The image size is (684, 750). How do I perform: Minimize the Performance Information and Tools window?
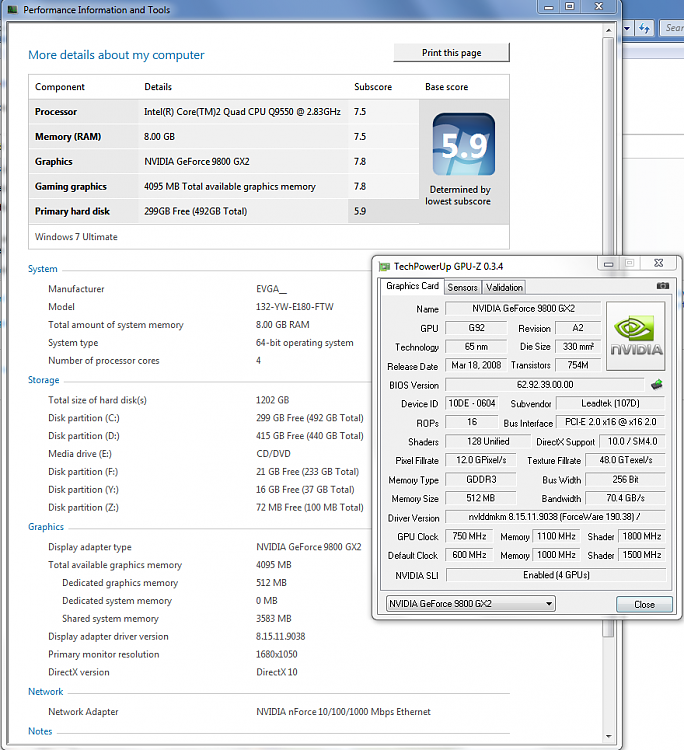click(549, 6)
